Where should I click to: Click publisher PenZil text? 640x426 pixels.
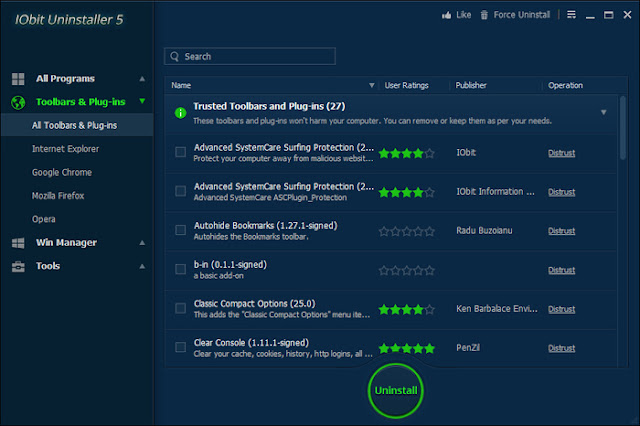[x=468, y=348]
